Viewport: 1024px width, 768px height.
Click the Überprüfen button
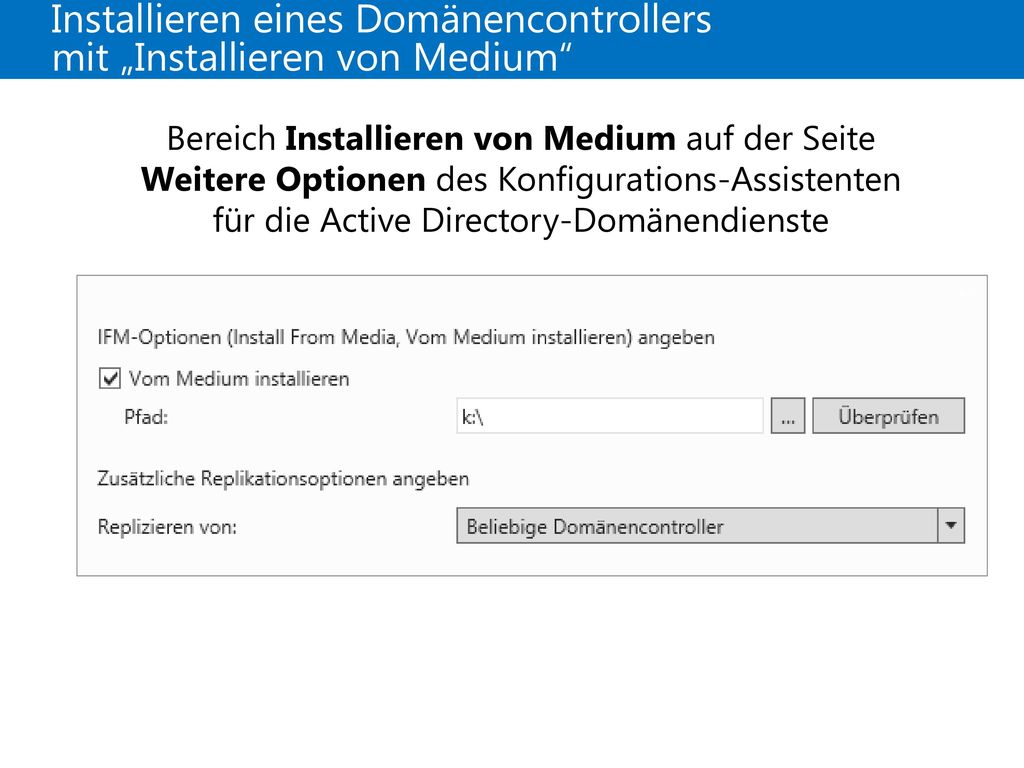pos(888,416)
